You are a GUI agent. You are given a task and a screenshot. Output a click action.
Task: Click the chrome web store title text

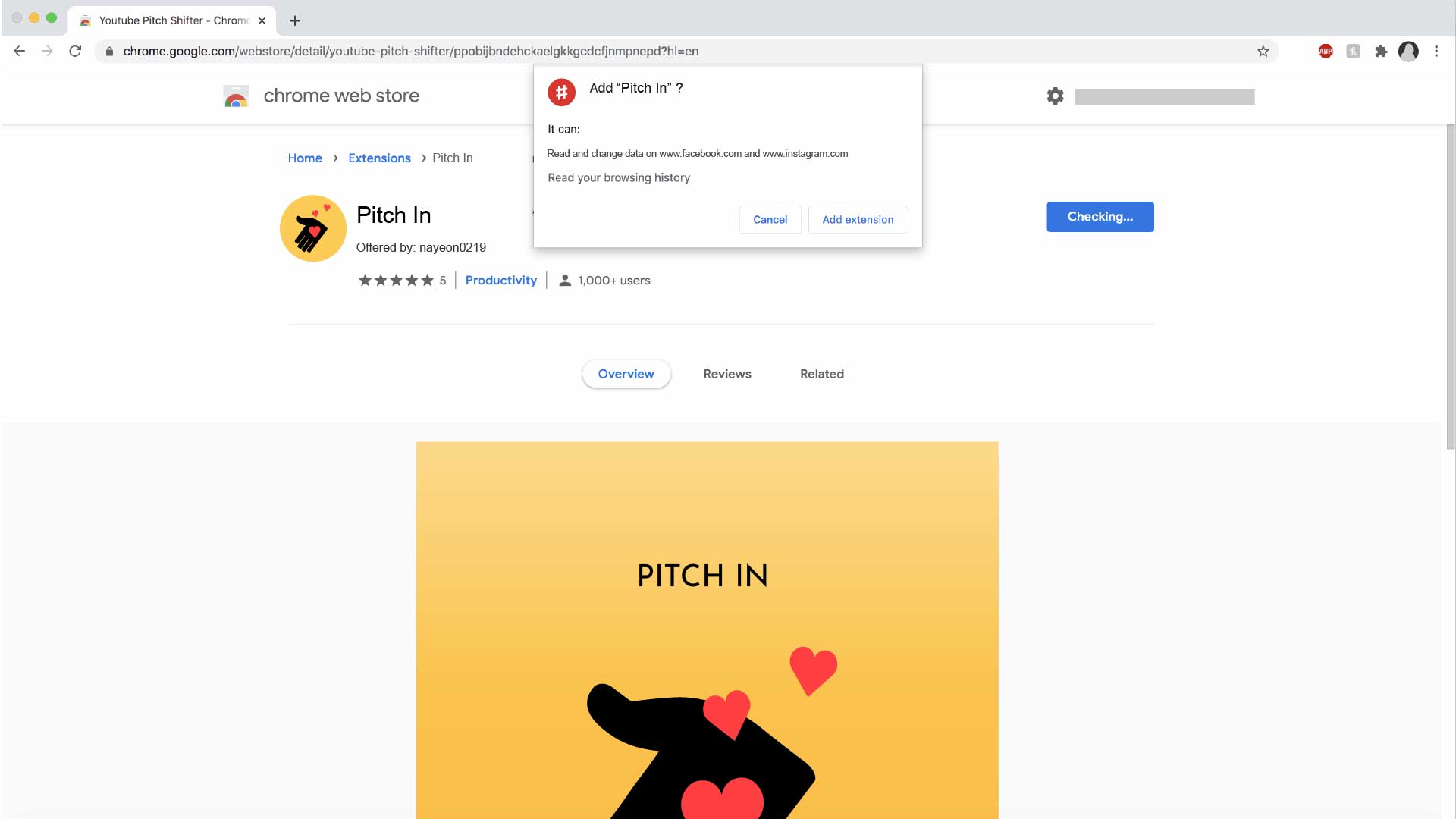[x=341, y=96]
